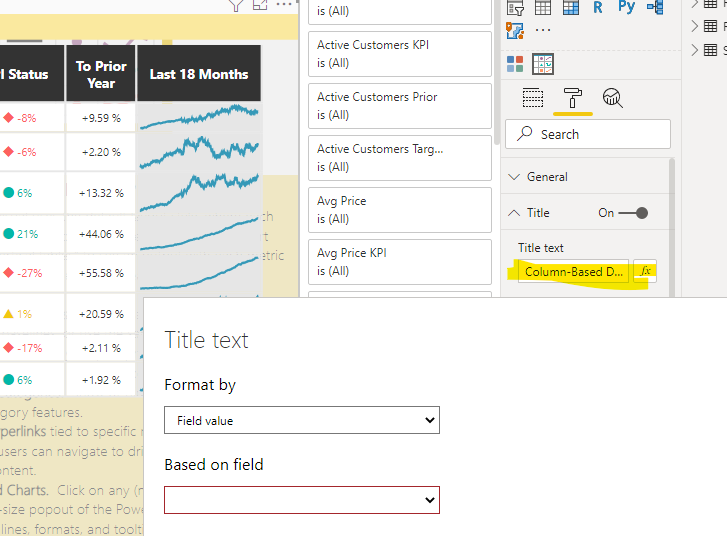This screenshot has width=727, height=536.
Task: Open the Active Customers Prior filter card
Action: click(400, 106)
